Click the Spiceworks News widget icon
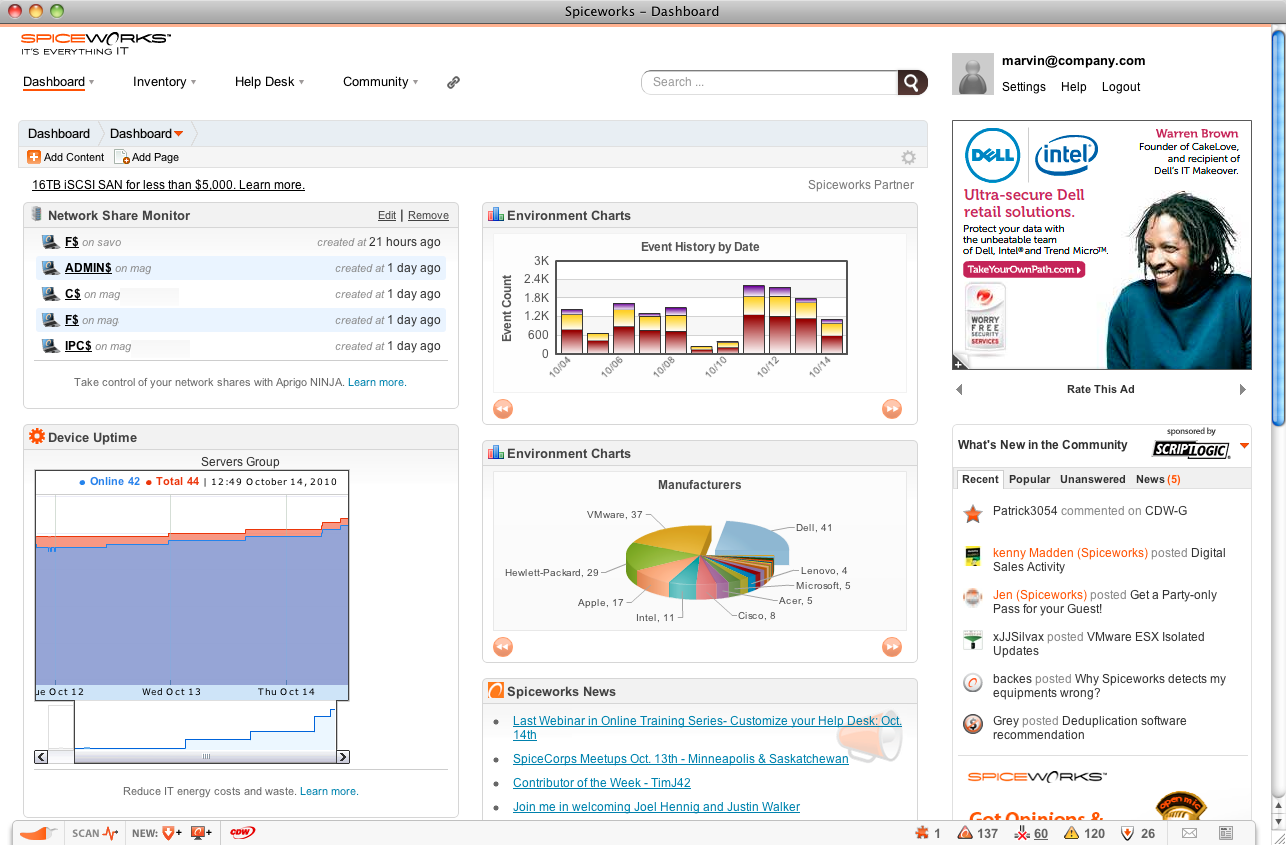 [496, 691]
